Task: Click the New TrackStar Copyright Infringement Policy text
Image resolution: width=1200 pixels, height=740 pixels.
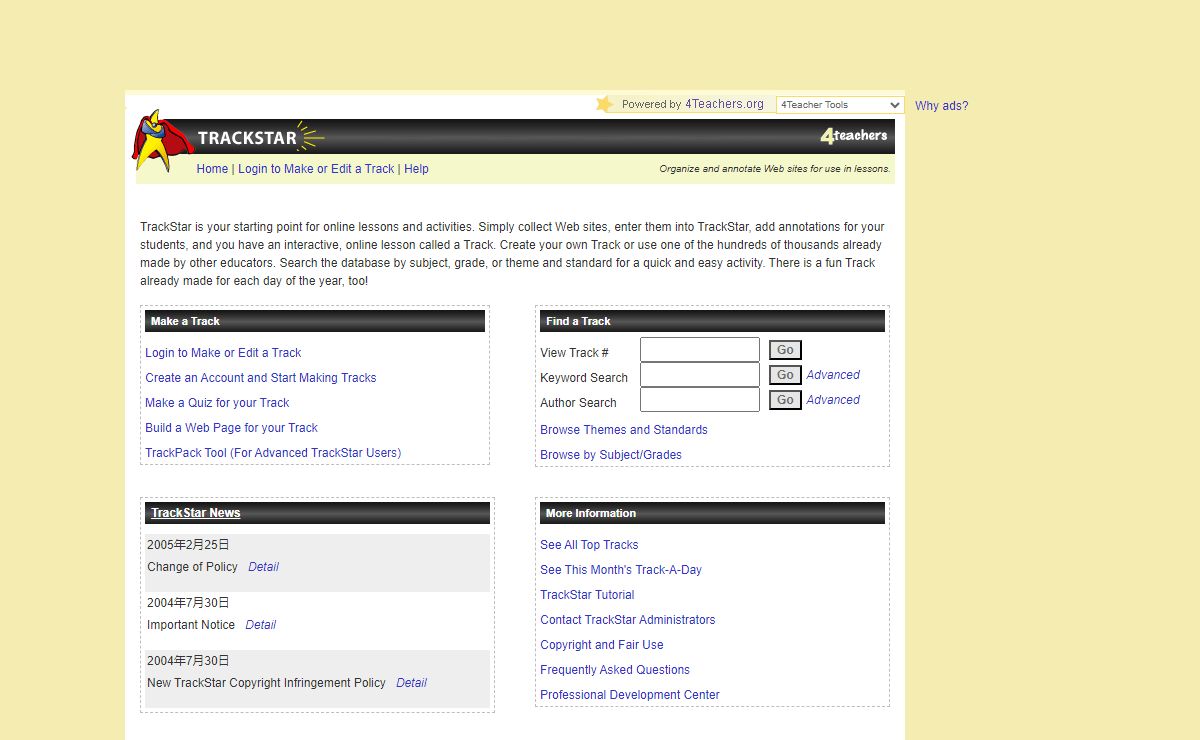Action: (266, 683)
